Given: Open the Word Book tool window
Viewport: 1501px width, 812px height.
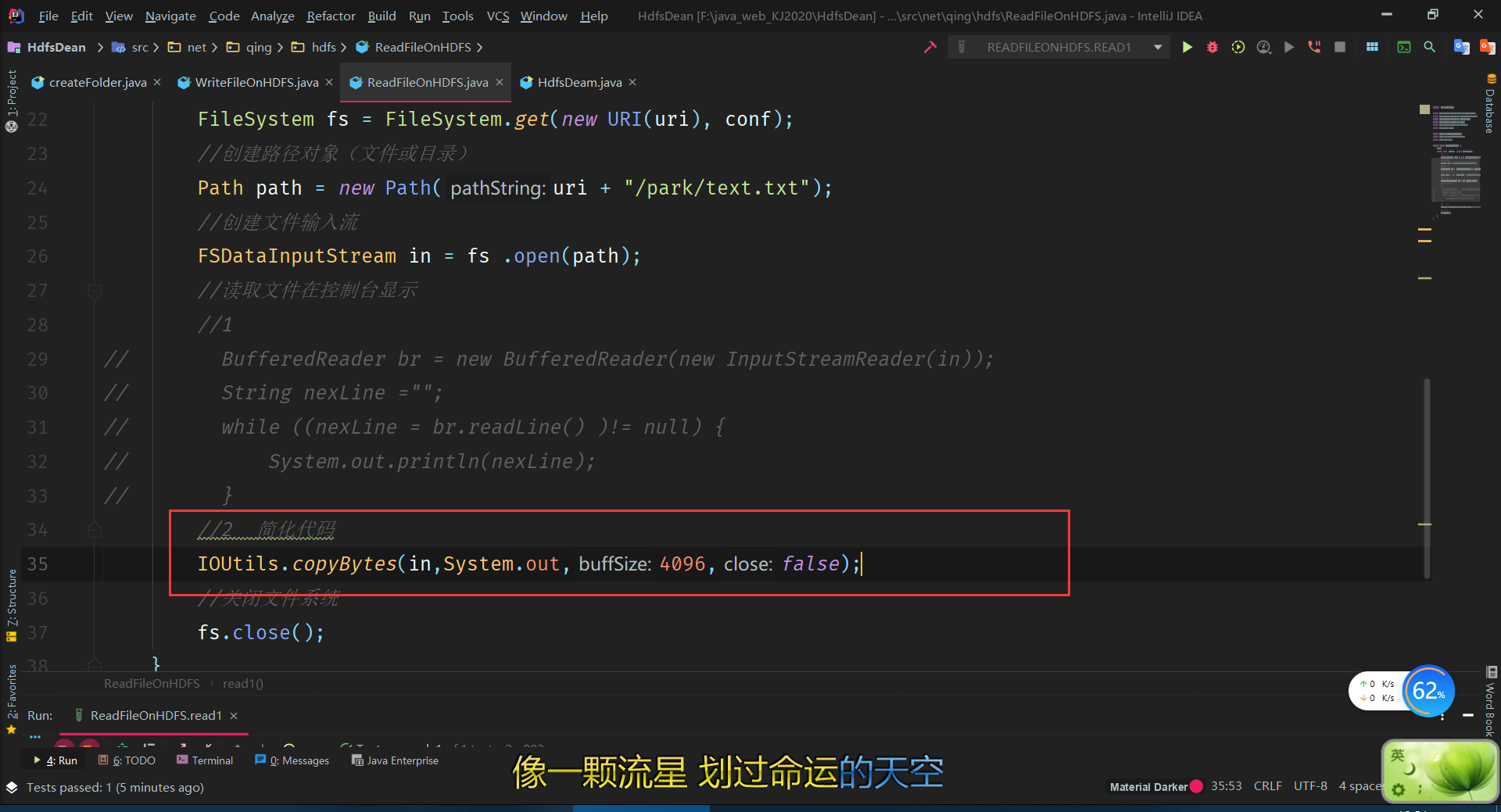Looking at the screenshot, I should point(1490,702).
